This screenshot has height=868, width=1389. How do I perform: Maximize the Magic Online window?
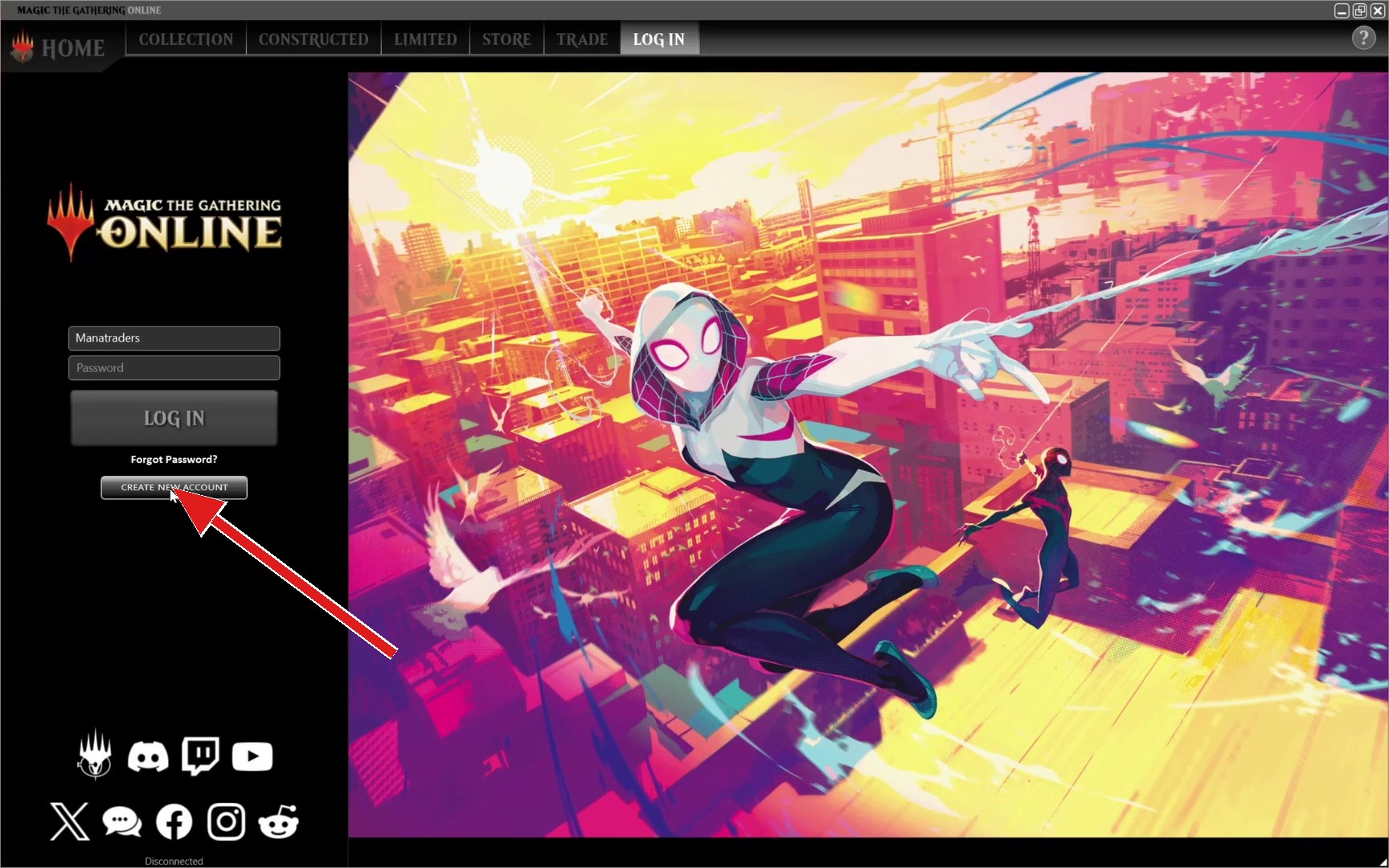[1359, 10]
